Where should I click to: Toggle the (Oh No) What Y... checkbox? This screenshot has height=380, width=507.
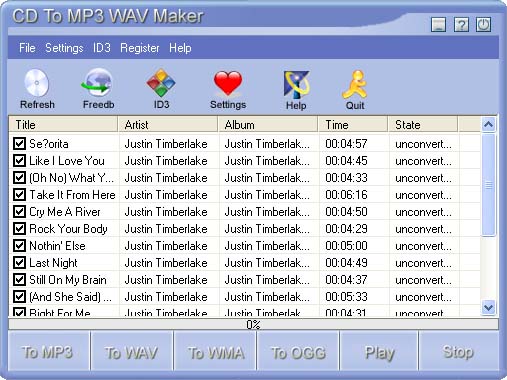click(19, 178)
